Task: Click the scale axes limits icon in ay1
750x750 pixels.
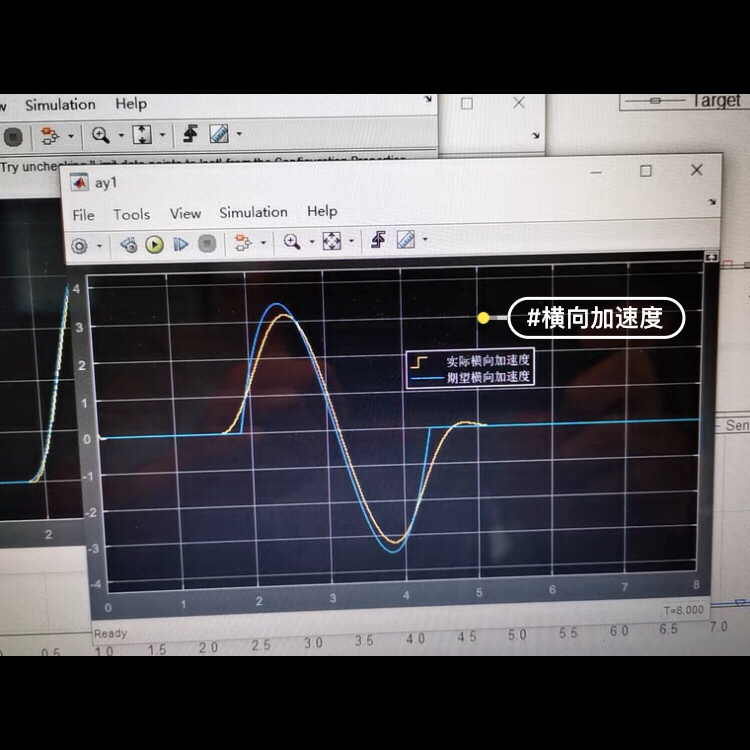Action: [332, 241]
